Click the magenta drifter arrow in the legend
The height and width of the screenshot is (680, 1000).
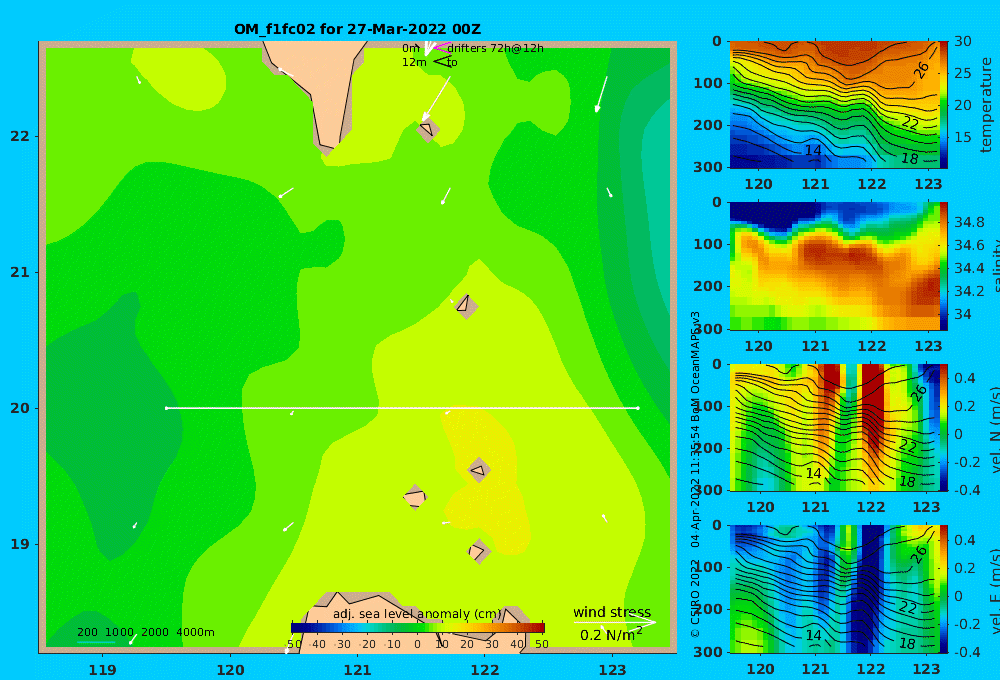pyautogui.click(x=441, y=48)
